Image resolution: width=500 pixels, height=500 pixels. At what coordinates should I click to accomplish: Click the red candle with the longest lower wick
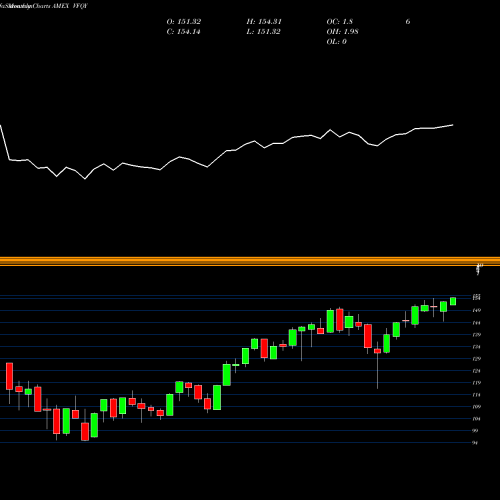click(377, 351)
